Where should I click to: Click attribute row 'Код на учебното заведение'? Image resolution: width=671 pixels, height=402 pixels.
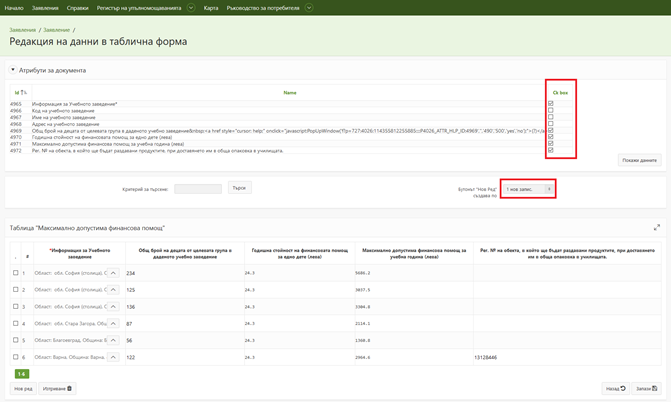[63, 110]
